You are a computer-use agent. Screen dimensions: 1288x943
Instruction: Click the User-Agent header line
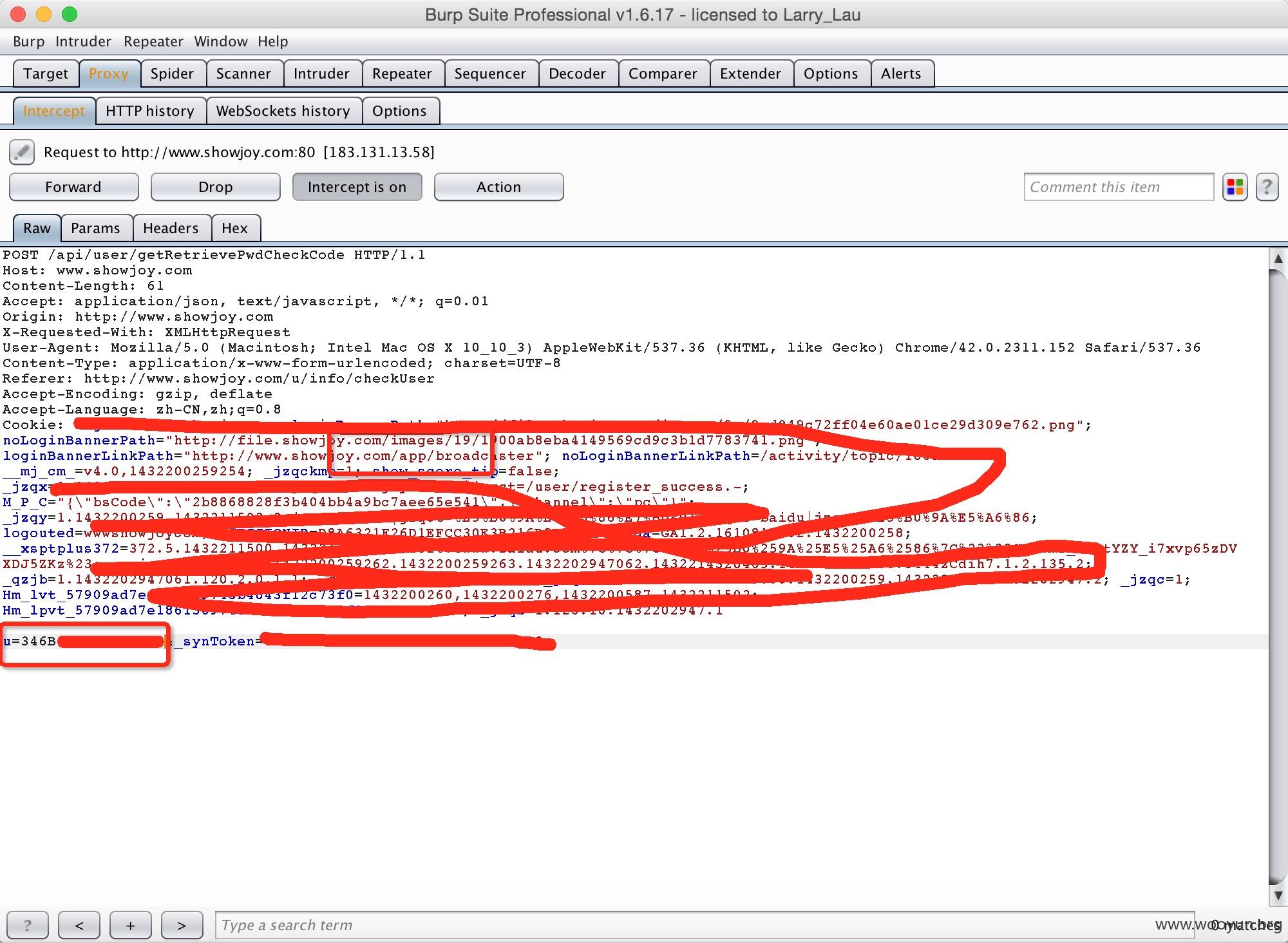(601, 348)
